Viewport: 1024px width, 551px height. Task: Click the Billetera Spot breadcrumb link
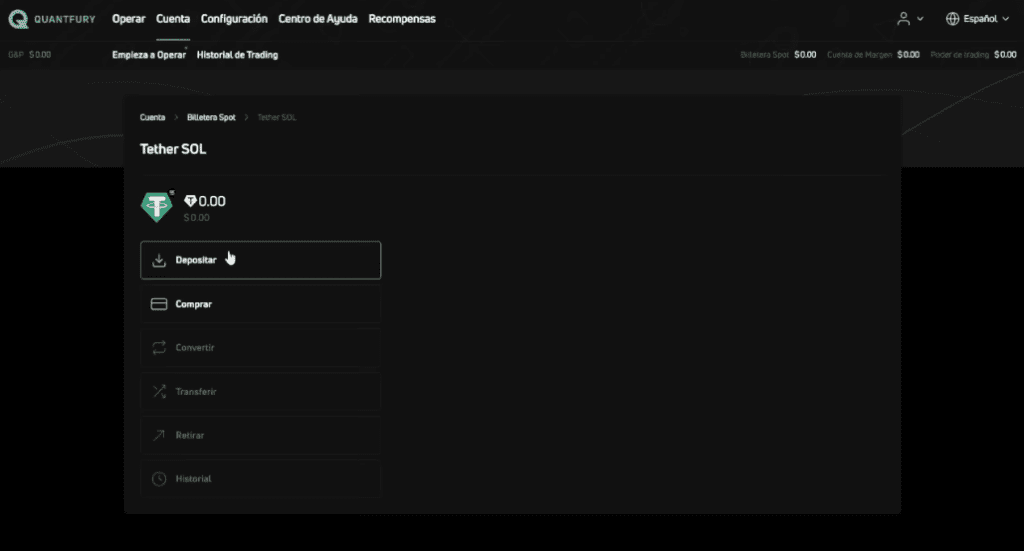[x=211, y=118]
